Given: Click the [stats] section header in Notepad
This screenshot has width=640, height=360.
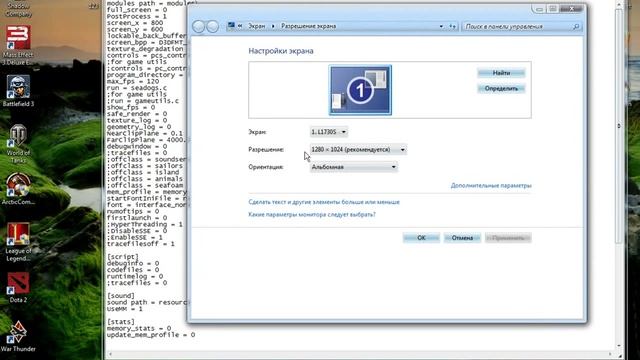Looking at the screenshot, I should (120, 322).
